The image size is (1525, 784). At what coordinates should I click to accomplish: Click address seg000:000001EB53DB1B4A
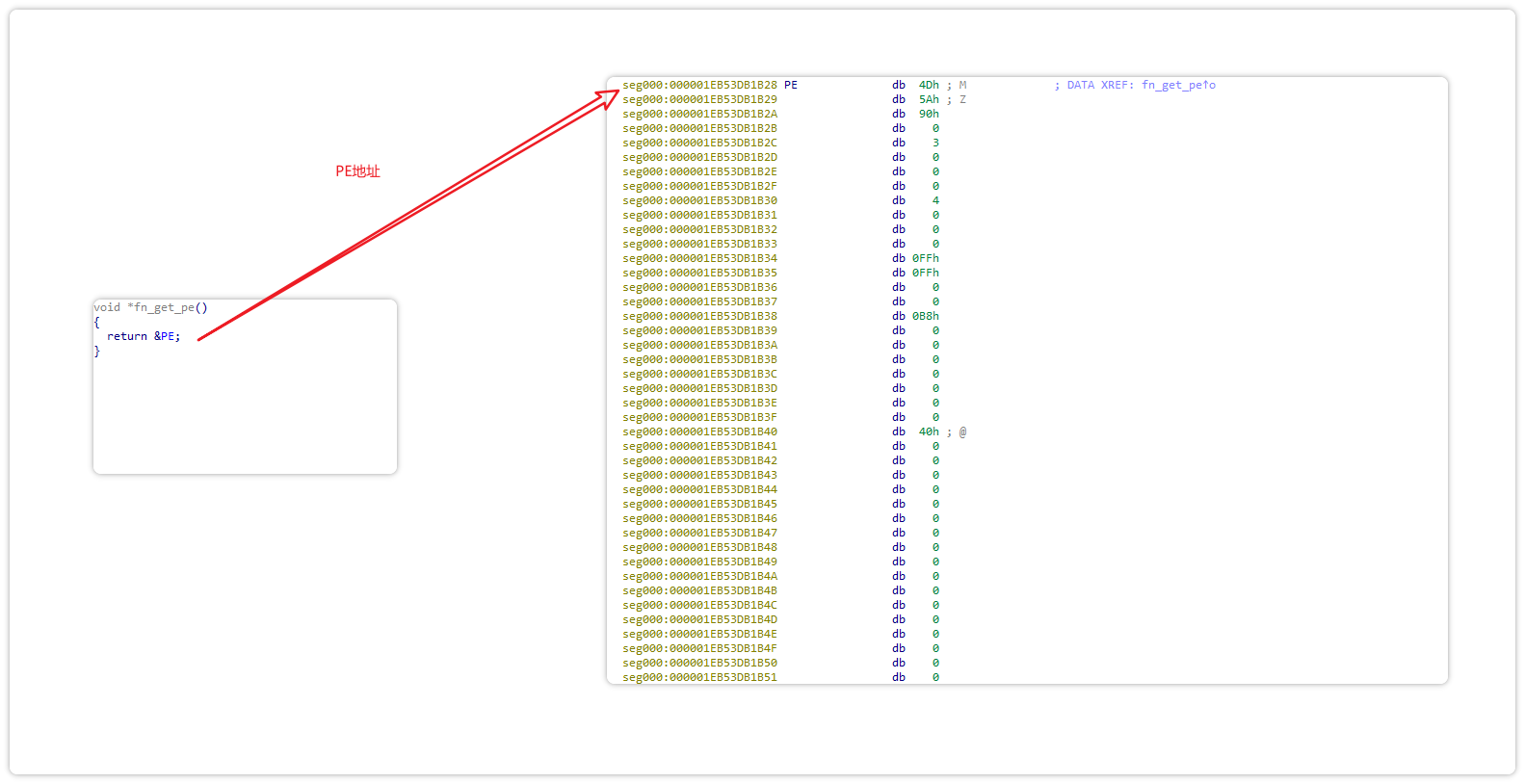click(699, 576)
